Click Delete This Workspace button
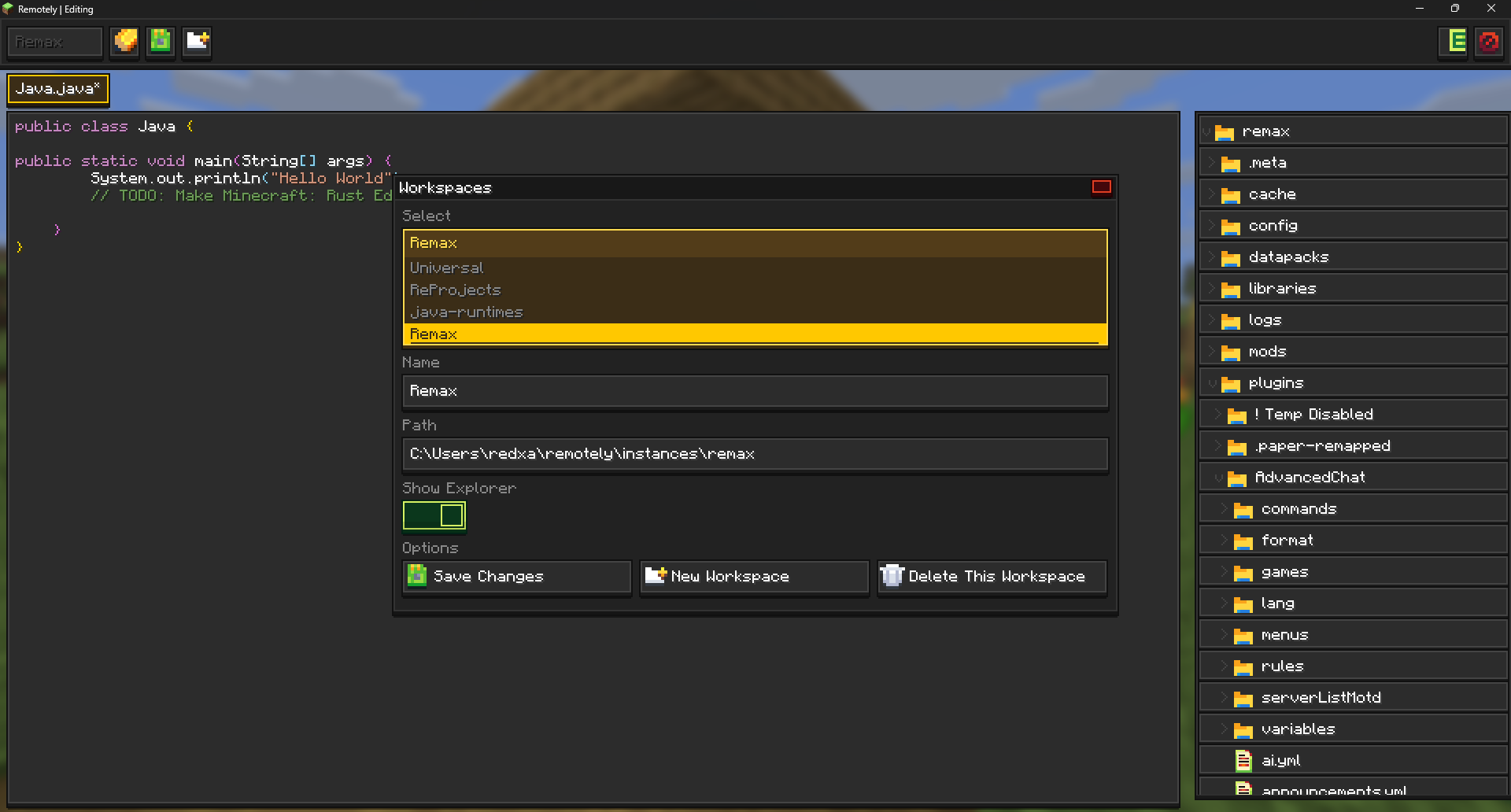 [992, 577]
